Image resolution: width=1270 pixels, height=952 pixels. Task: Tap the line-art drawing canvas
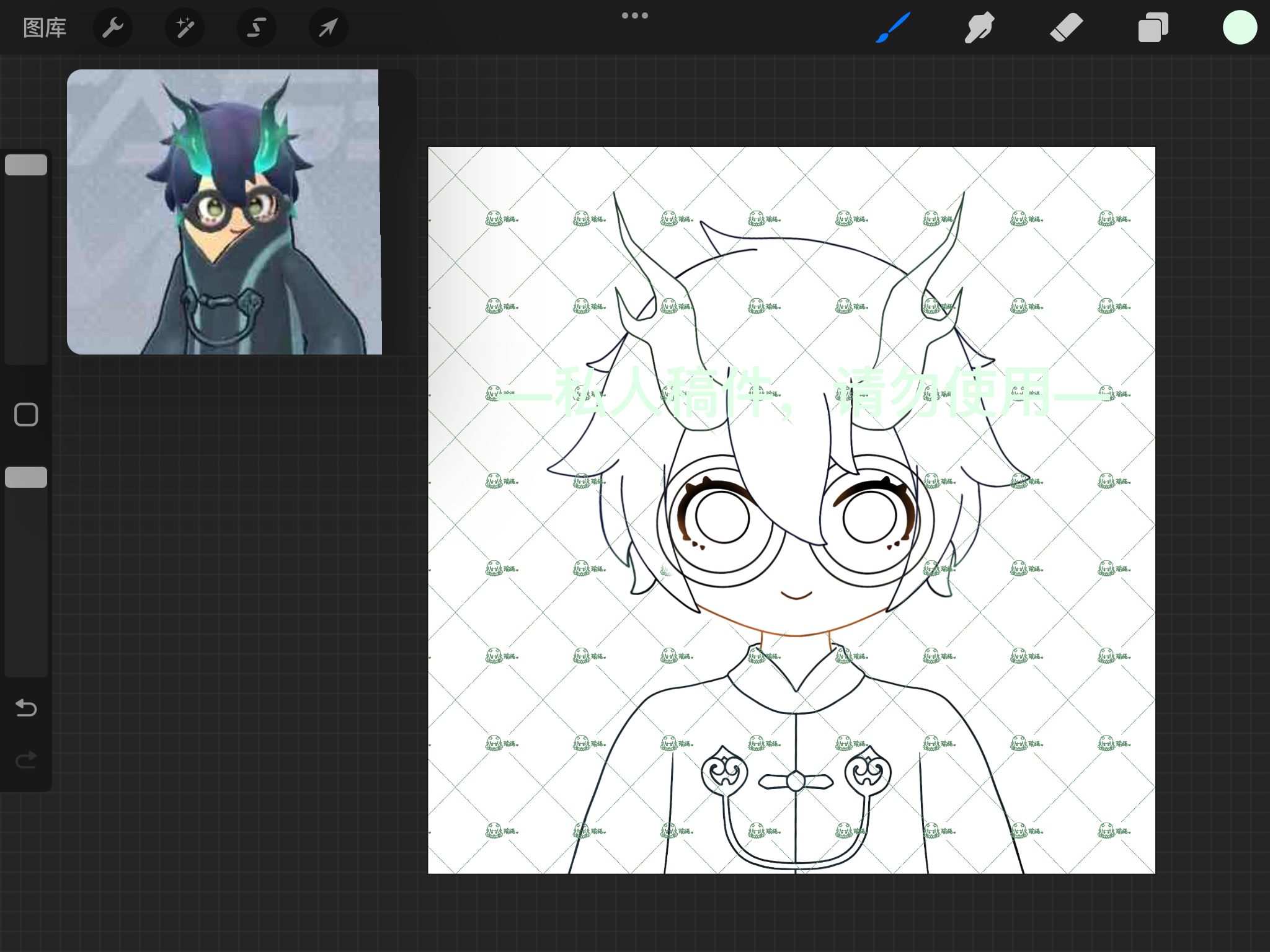[x=791, y=510]
